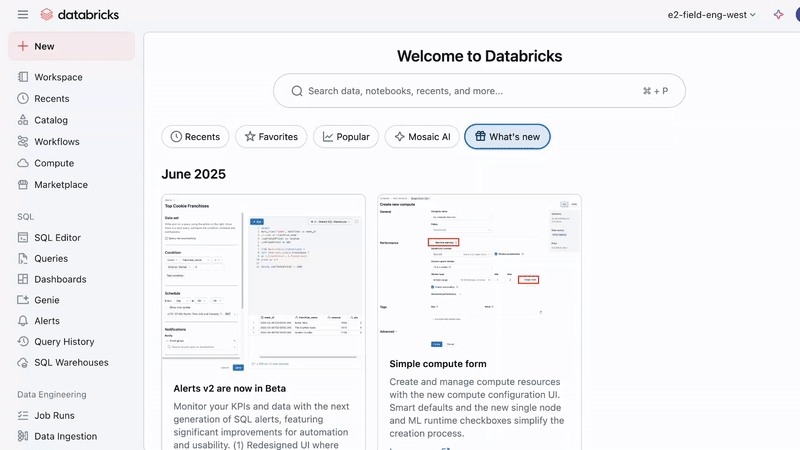Open SQL Warehouses in the sidebar
The image size is (800, 450).
[x=72, y=363]
